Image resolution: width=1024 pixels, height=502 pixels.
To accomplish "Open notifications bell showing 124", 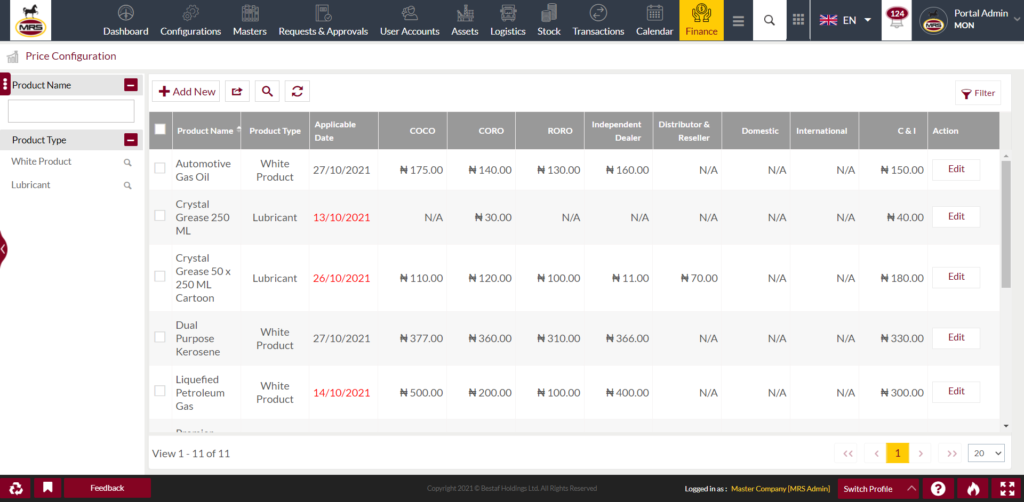I will point(896,20).
